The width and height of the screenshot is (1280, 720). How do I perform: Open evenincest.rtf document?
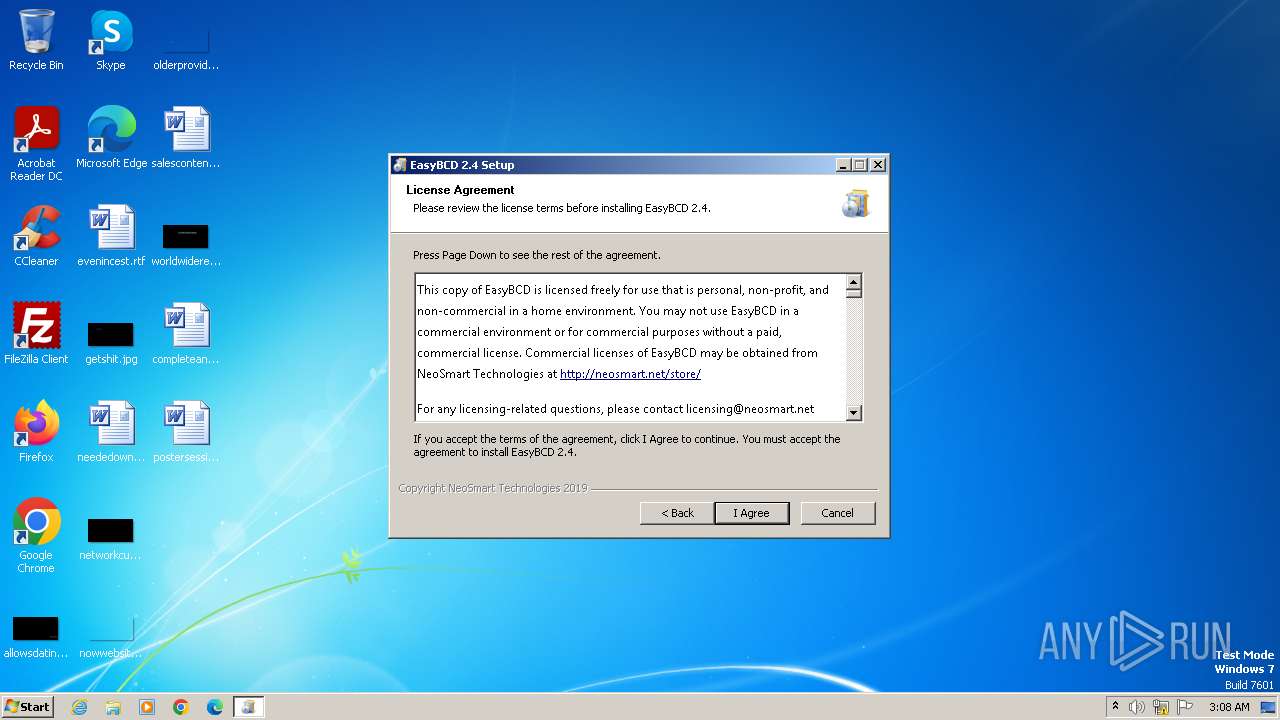tap(111, 236)
